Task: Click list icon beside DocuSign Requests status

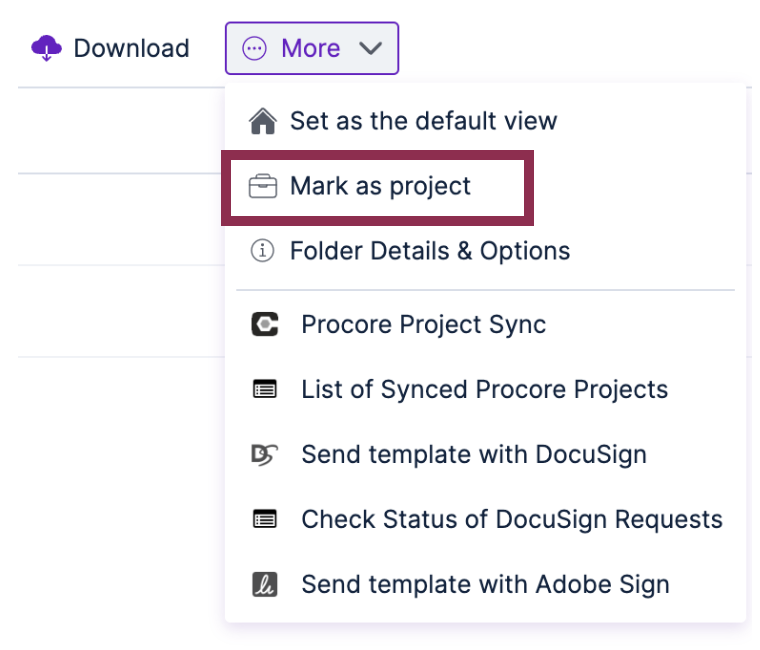Action: (265, 519)
